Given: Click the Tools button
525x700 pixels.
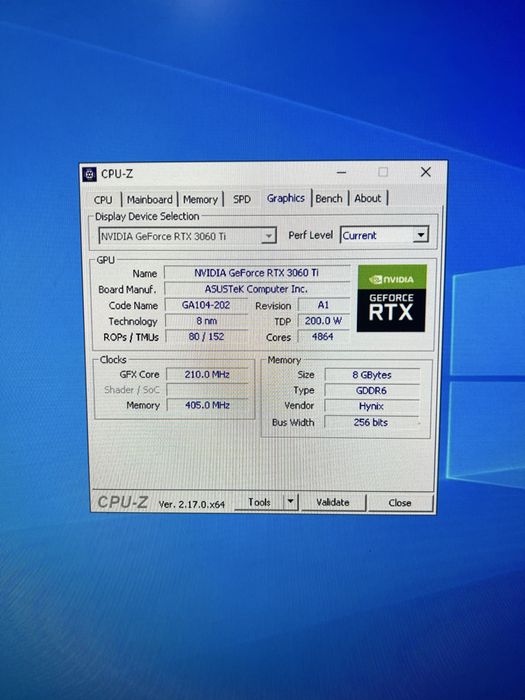Looking at the screenshot, I should 259,502.
